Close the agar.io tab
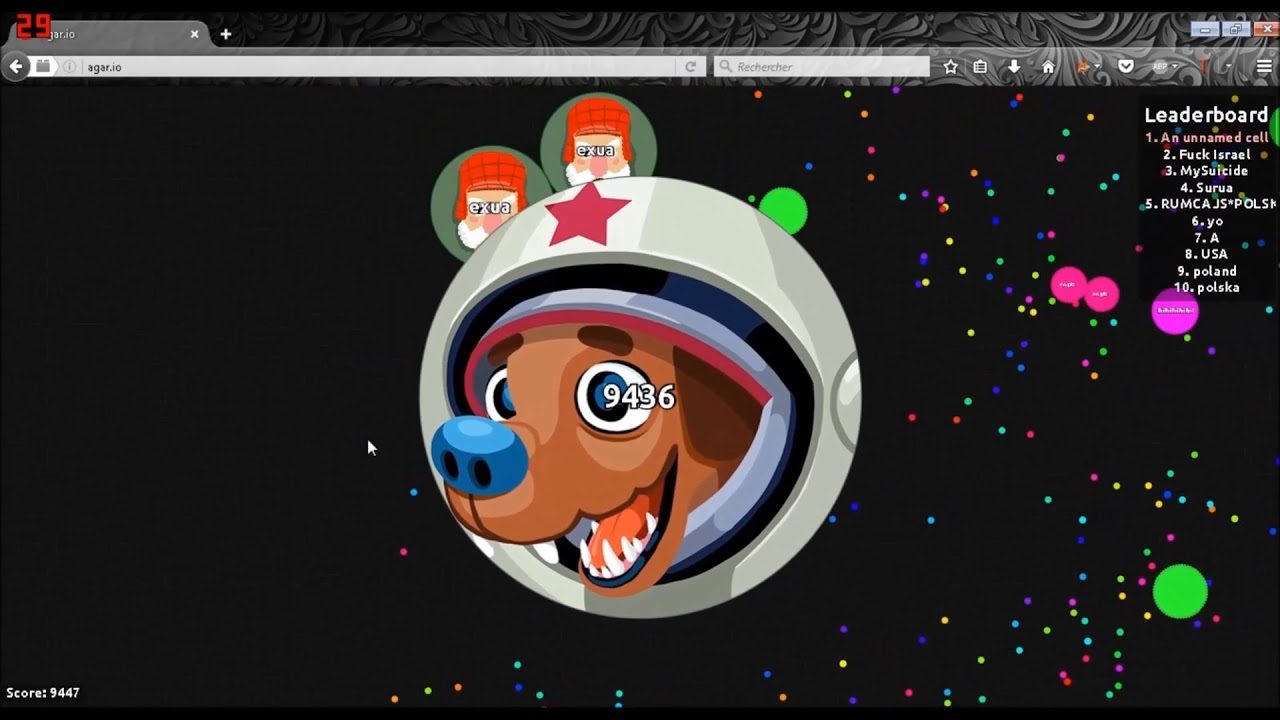 click(x=194, y=34)
